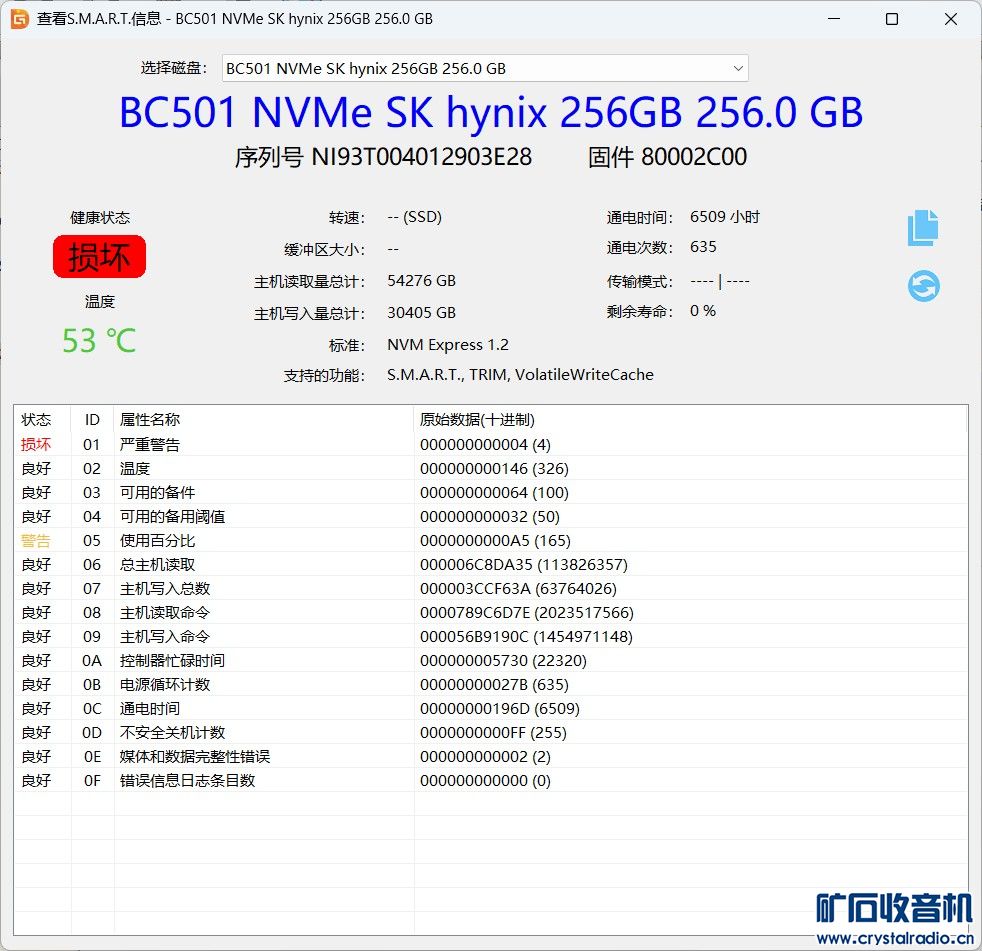Screen dimensions: 982x951
Task: Click raw value 000000000004 (4)
Action: click(x=485, y=445)
